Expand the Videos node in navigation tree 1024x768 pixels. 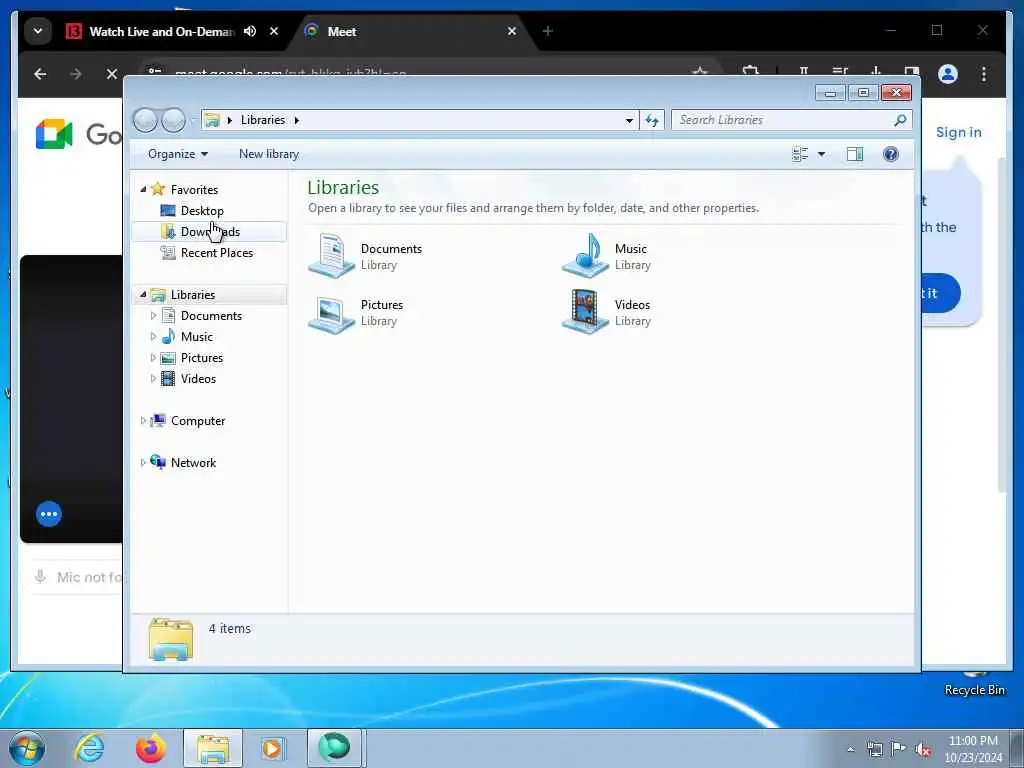click(153, 379)
